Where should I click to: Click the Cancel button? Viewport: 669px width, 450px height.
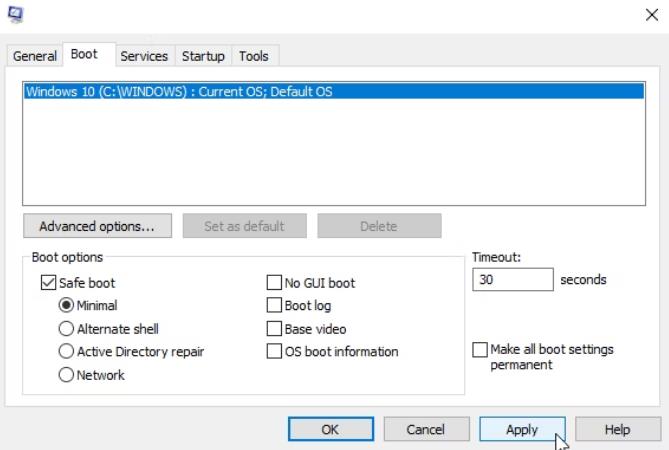pyautogui.click(x=426, y=429)
